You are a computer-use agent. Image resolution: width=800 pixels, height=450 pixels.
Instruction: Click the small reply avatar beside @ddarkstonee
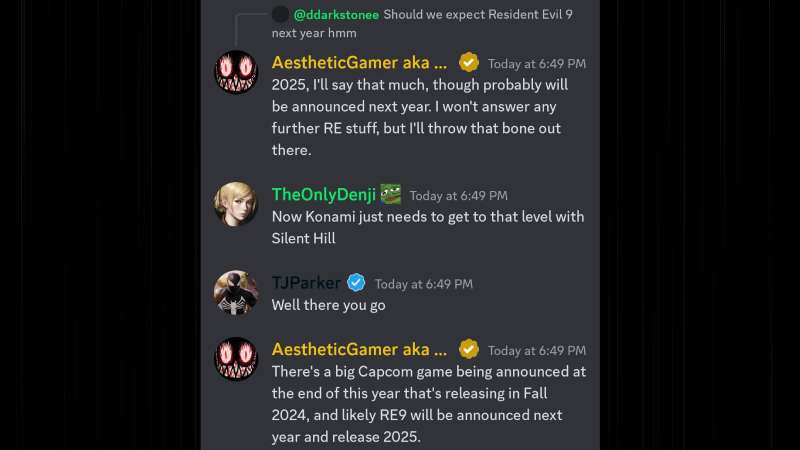point(281,14)
